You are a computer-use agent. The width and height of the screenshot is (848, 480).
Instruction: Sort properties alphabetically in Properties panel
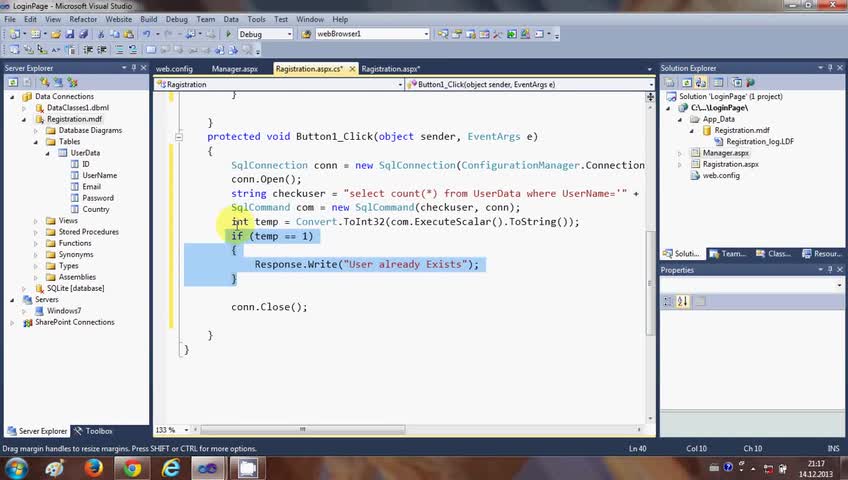click(683, 301)
